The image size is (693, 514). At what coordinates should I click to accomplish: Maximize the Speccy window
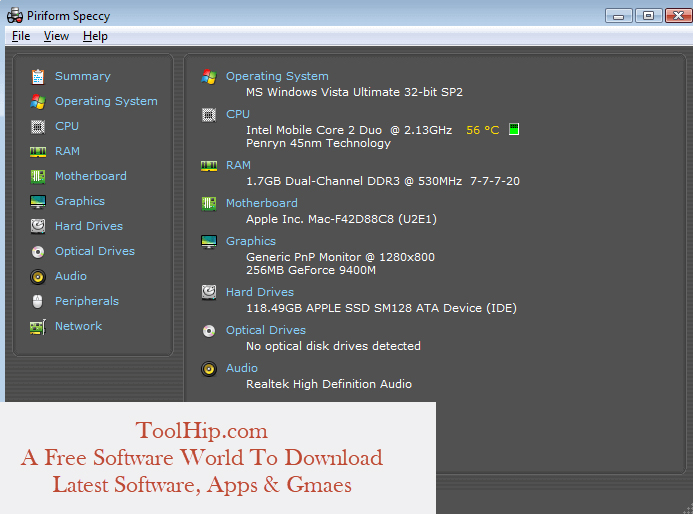point(648,16)
